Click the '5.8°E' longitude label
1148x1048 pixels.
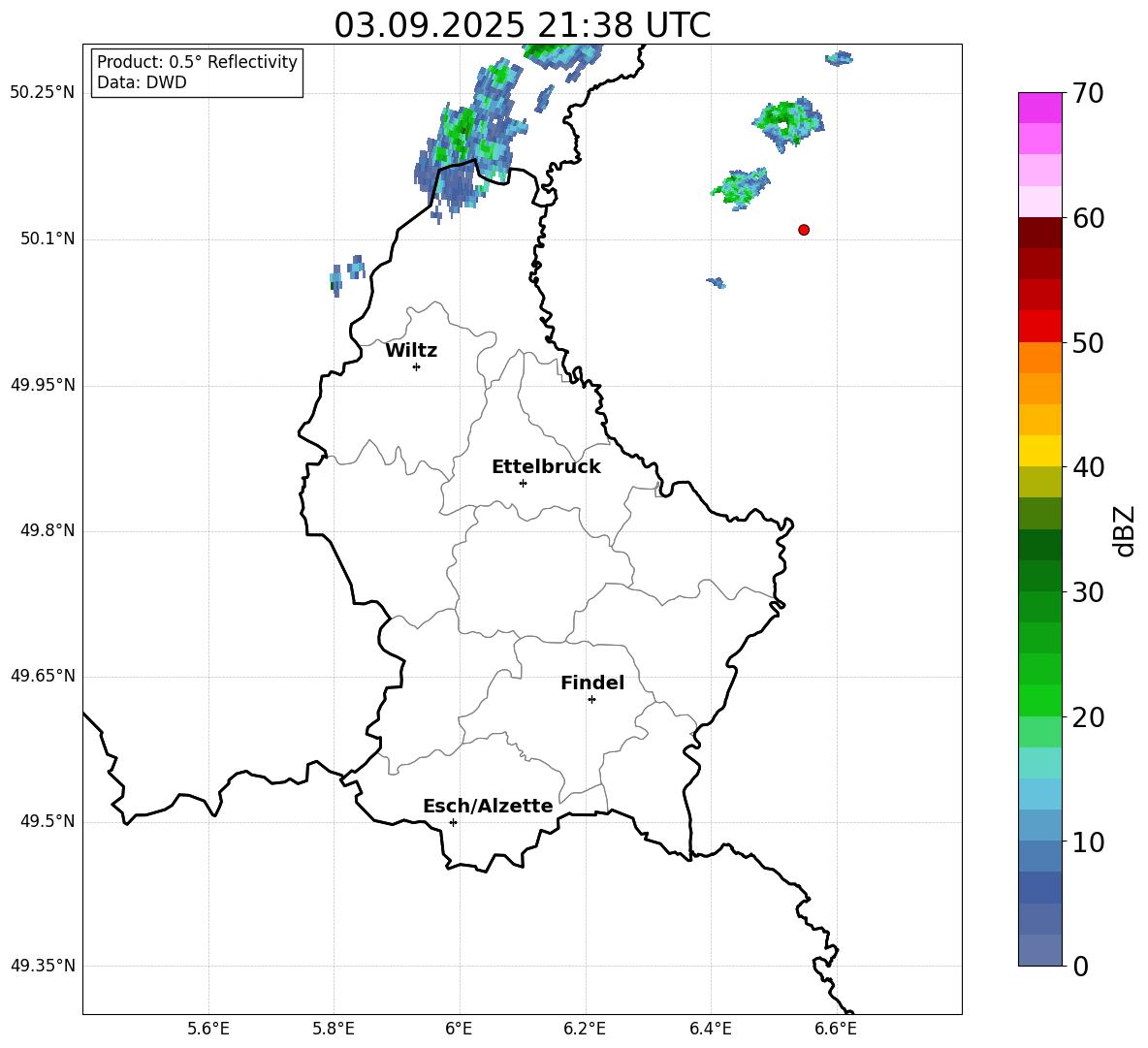coord(334,1029)
